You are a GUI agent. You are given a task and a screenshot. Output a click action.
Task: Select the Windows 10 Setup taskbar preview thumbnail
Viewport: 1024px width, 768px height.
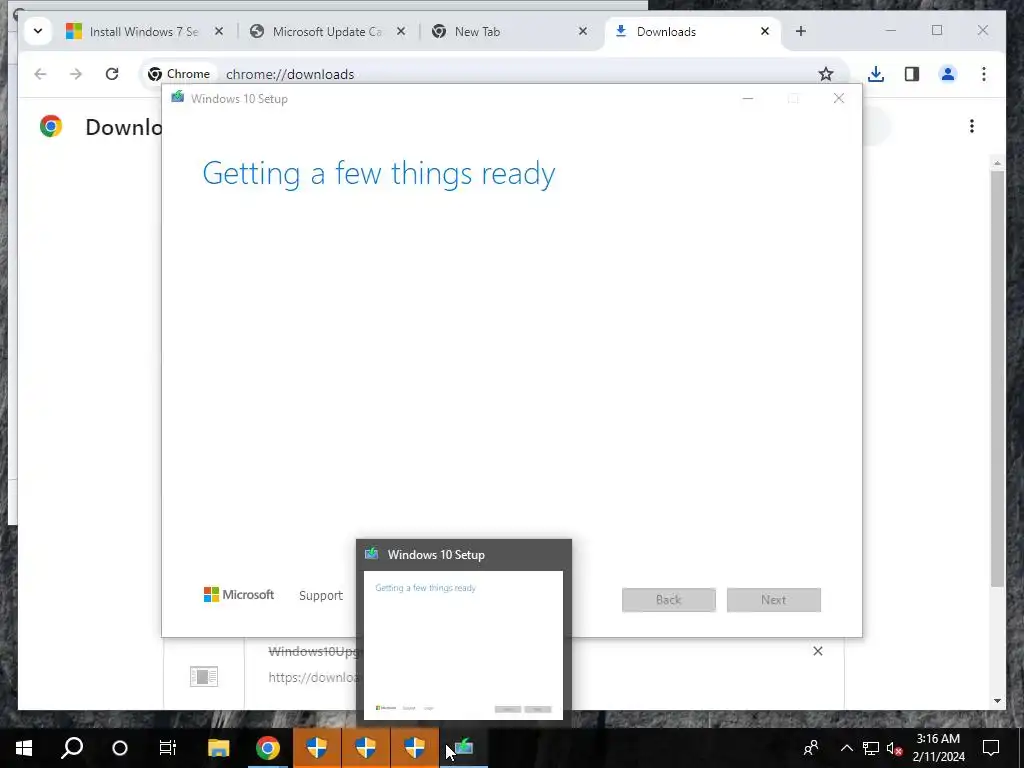click(x=463, y=645)
